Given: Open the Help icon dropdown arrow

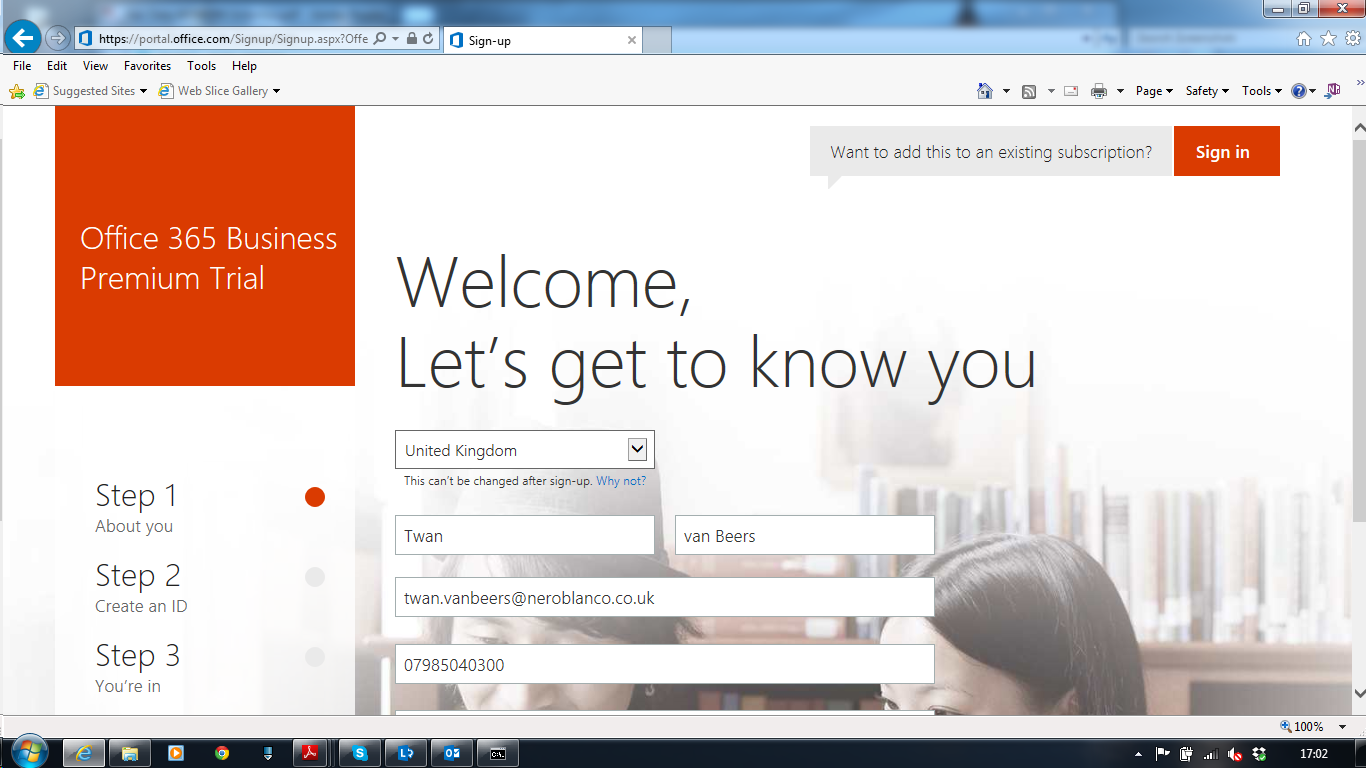Looking at the screenshot, I should tap(1312, 91).
